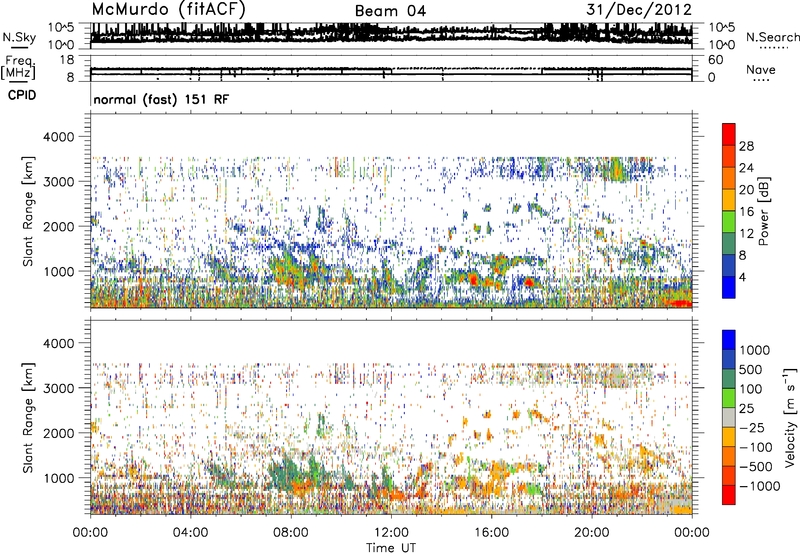Click the 20:00 time tick label
Image resolution: width=800 pixels, height=554 pixels.
592,533
